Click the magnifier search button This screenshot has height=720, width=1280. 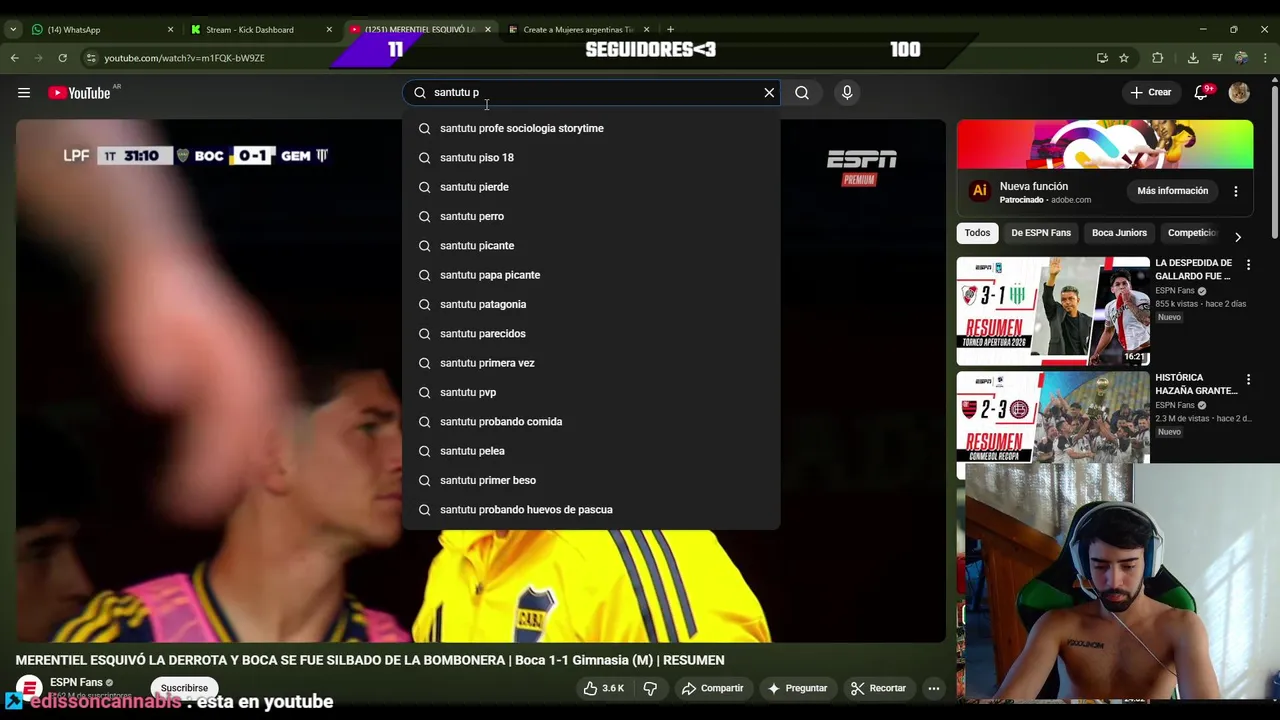click(x=802, y=92)
